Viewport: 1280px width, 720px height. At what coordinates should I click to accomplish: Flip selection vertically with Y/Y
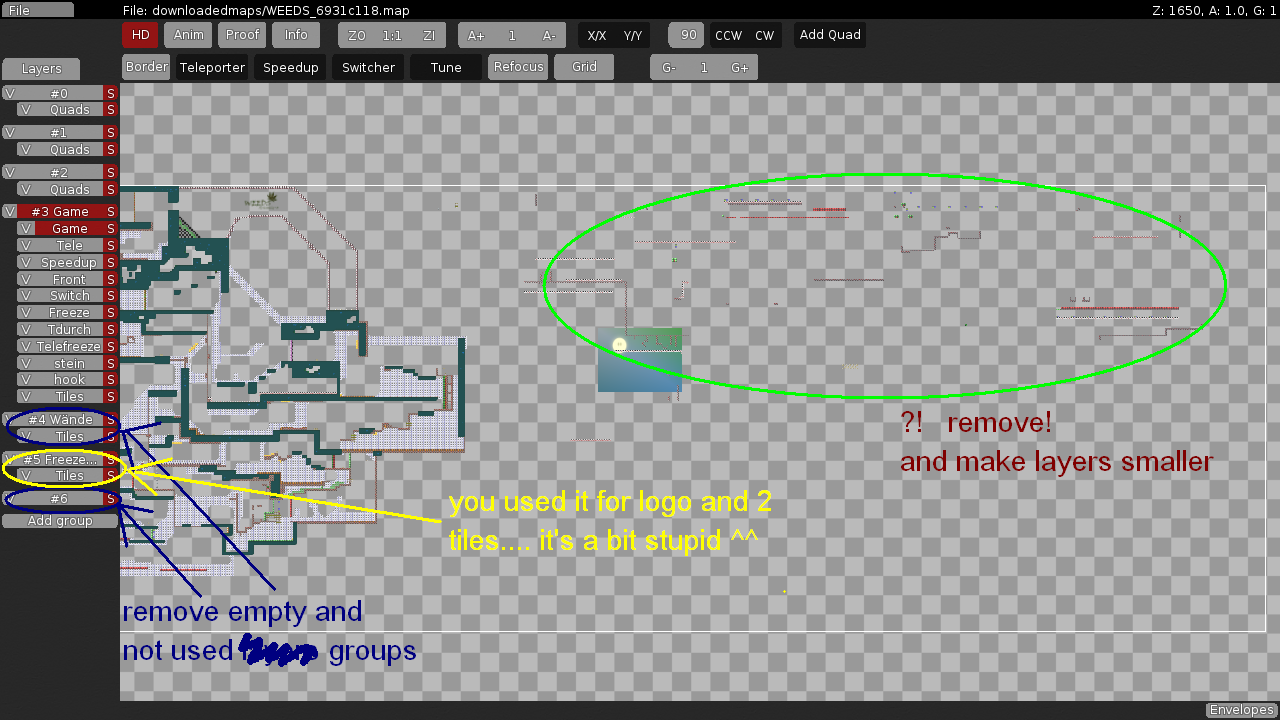click(x=632, y=35)
